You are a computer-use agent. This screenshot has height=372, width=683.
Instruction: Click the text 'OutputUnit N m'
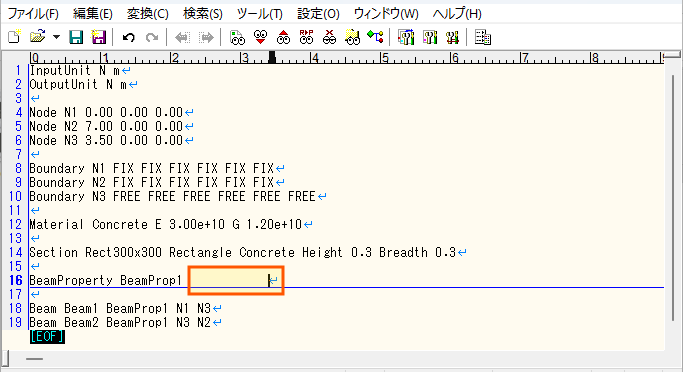(78, 84)
